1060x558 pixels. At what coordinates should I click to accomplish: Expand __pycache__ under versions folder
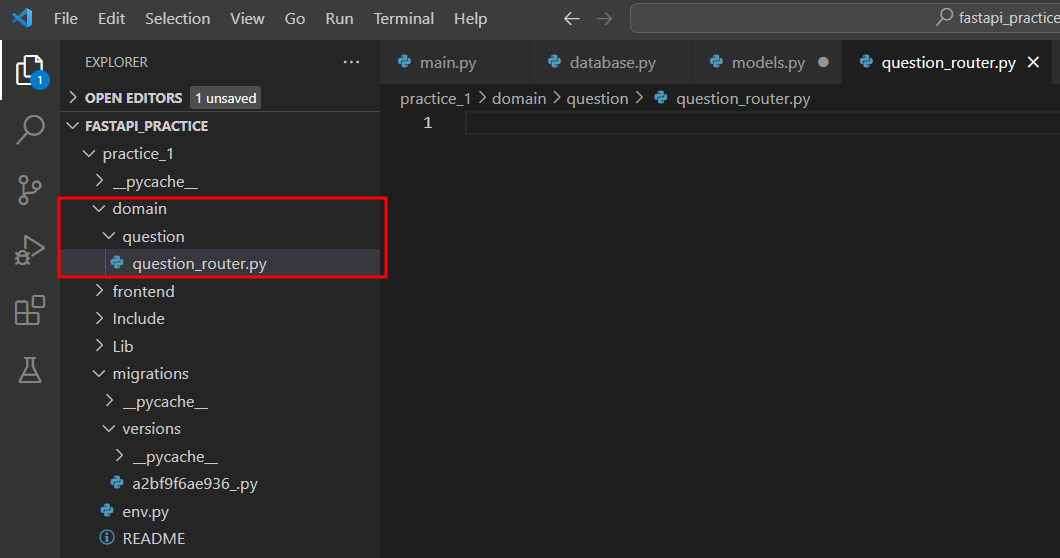(120, 456)
